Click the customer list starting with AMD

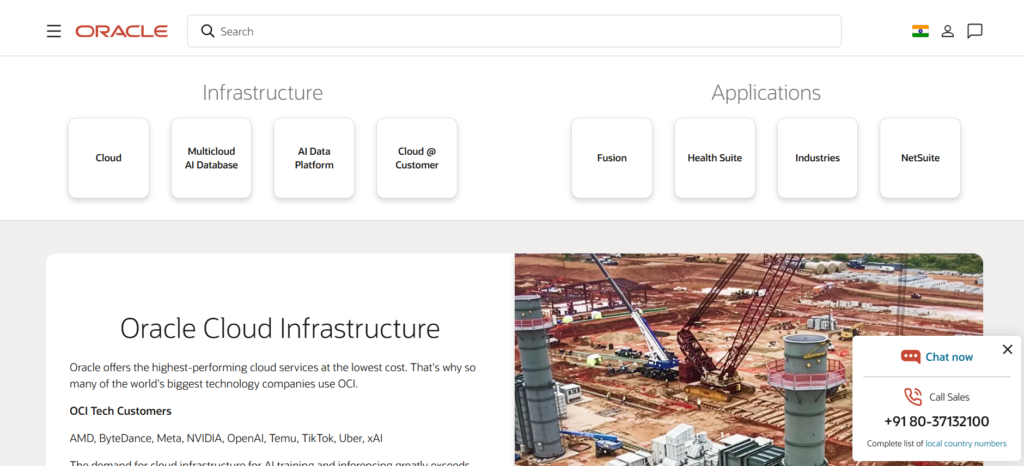click(226, 439)
